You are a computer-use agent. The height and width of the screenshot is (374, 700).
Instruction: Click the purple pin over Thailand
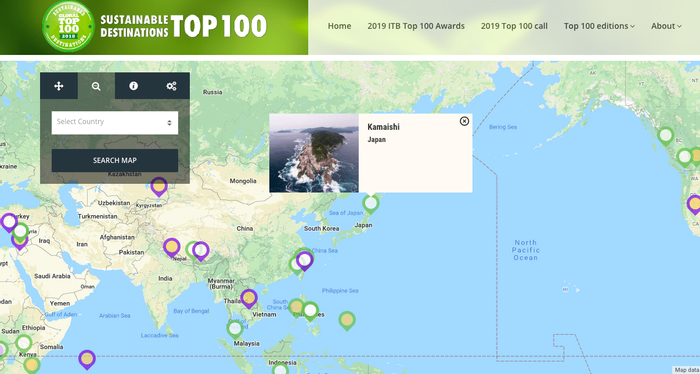click(249, 298)
